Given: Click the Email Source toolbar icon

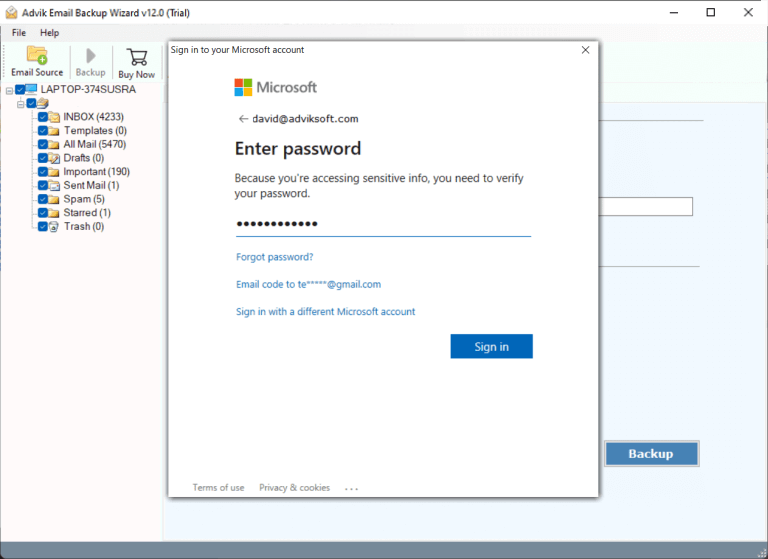Looking at the screenshot, I should (37, 60).
